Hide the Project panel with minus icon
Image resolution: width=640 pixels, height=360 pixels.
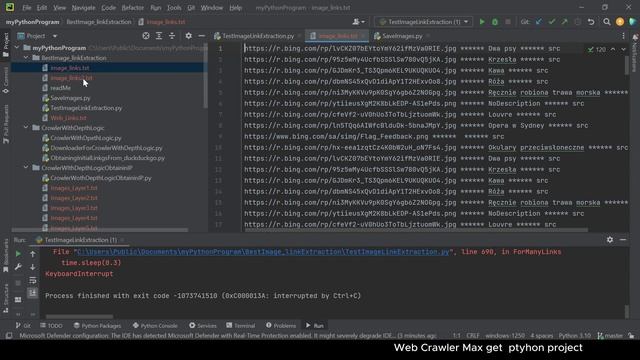[202, 36]
